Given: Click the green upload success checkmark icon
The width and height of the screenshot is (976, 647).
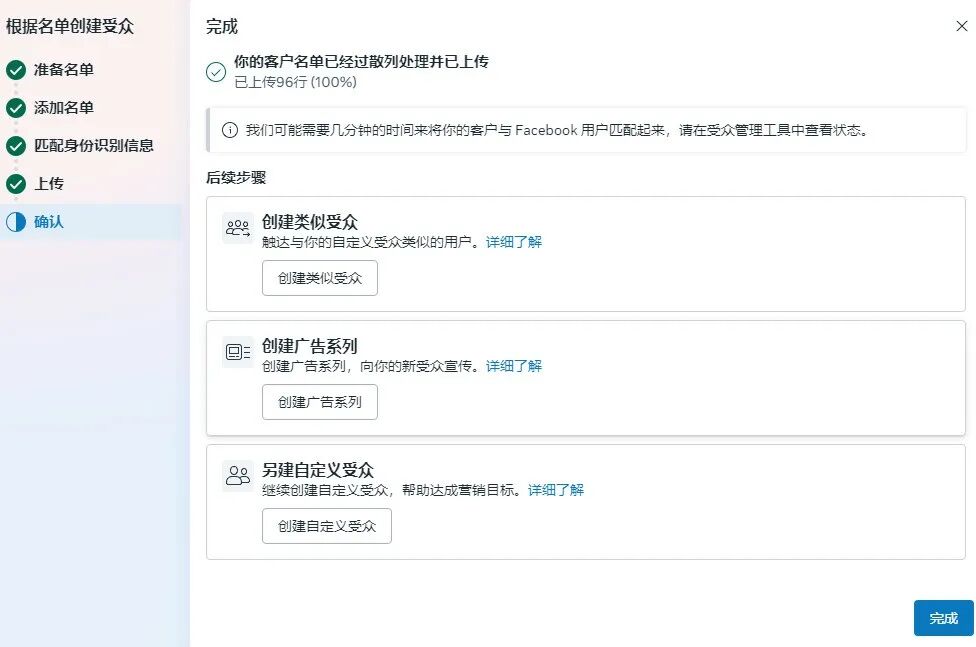Looking at the screenshot, I should pos(216,72).
